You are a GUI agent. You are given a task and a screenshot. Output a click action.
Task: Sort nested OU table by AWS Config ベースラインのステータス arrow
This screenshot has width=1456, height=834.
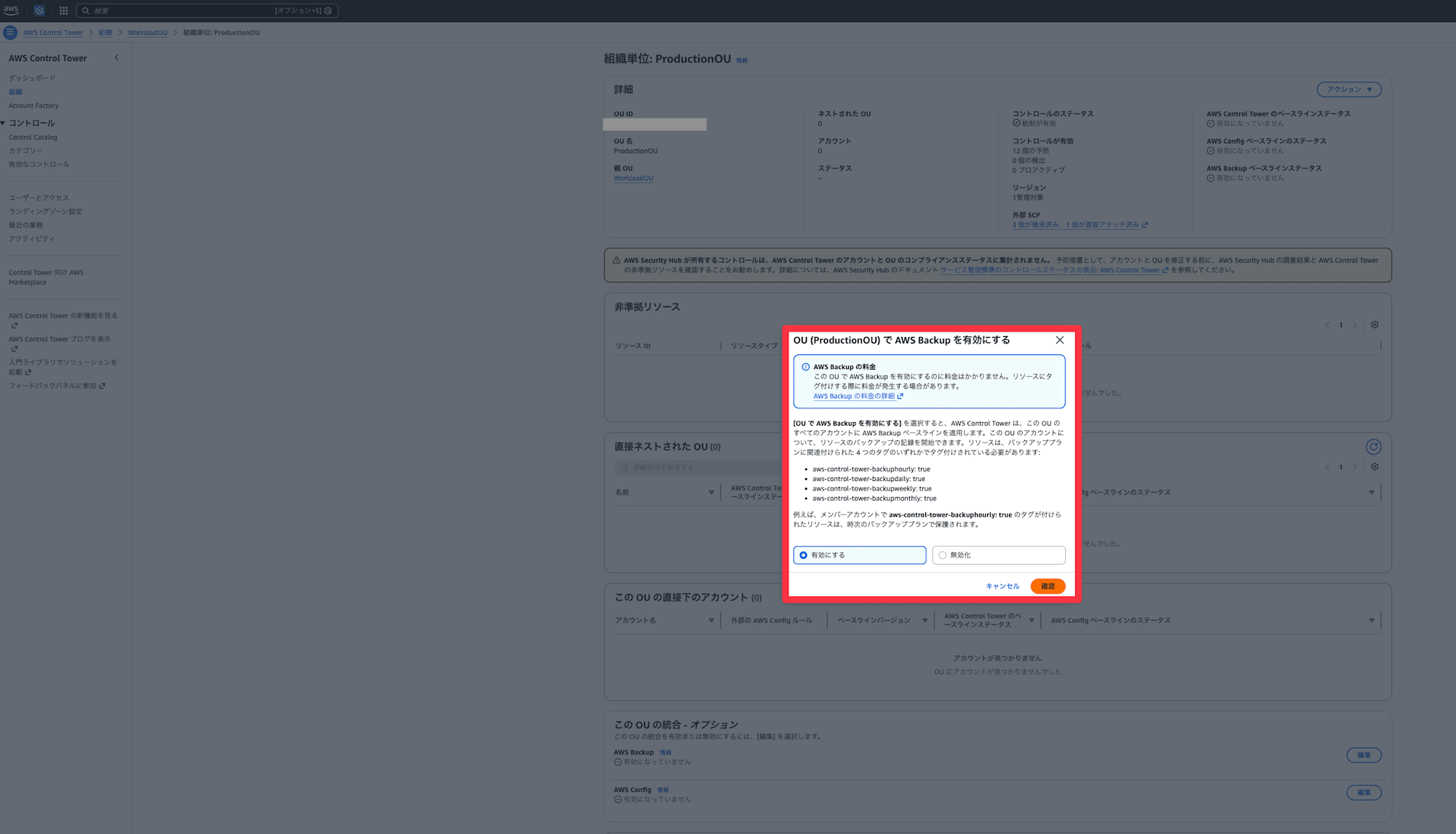coord(1372,493)
